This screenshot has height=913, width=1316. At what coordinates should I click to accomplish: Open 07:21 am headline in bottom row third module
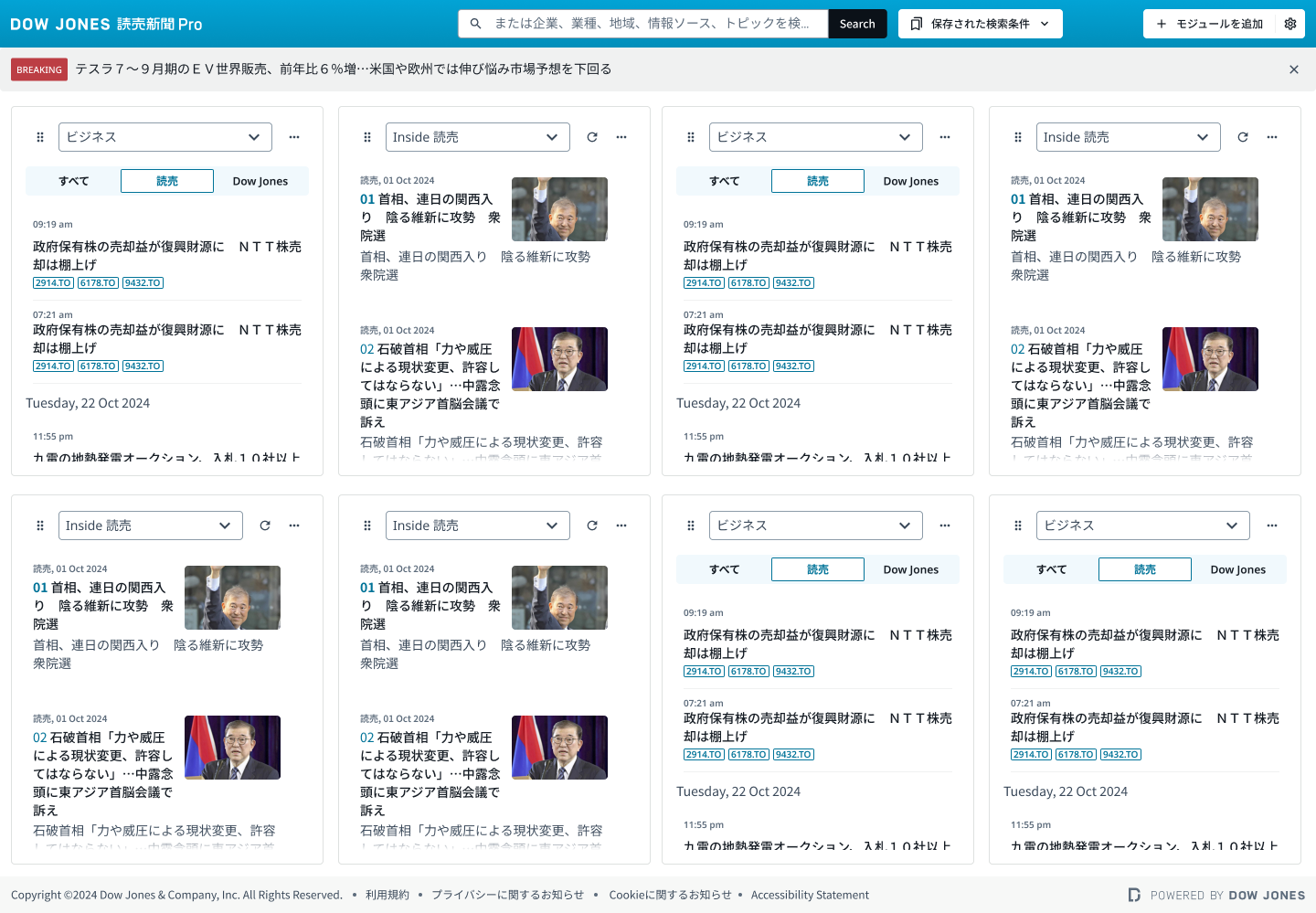click(x=818, y=727)
